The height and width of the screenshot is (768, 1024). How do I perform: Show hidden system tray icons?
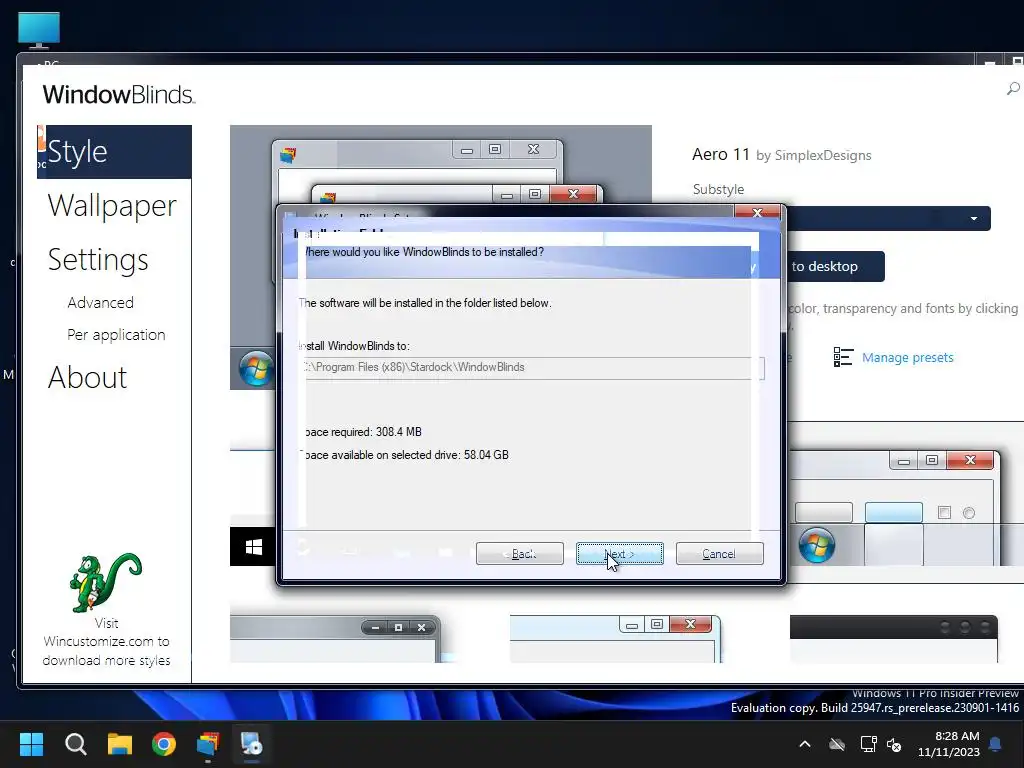point(805,744)
